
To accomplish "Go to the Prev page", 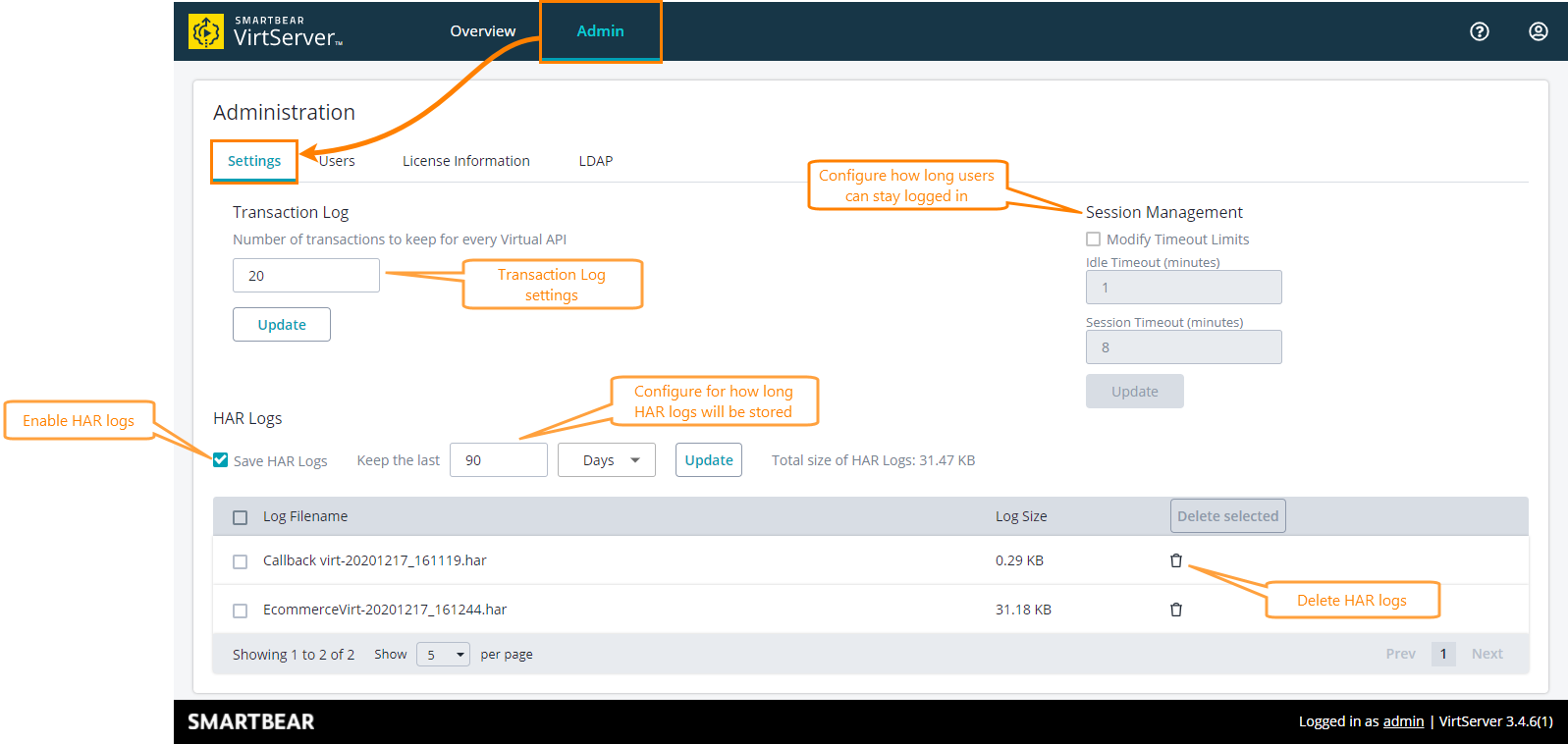I will 1401,654.
